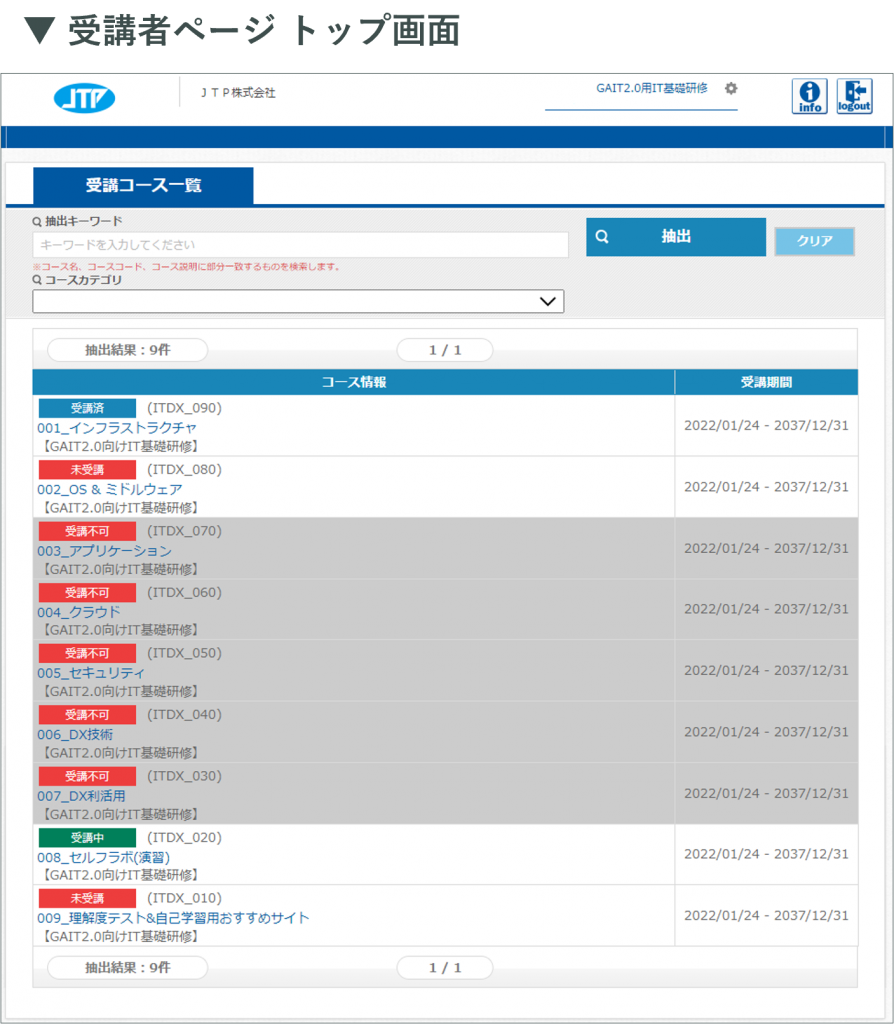Image resolution: width=894 pixels, height=1024 pixels.
Task: Click top 1 / 1 page indicator
Action: (445, 350)
